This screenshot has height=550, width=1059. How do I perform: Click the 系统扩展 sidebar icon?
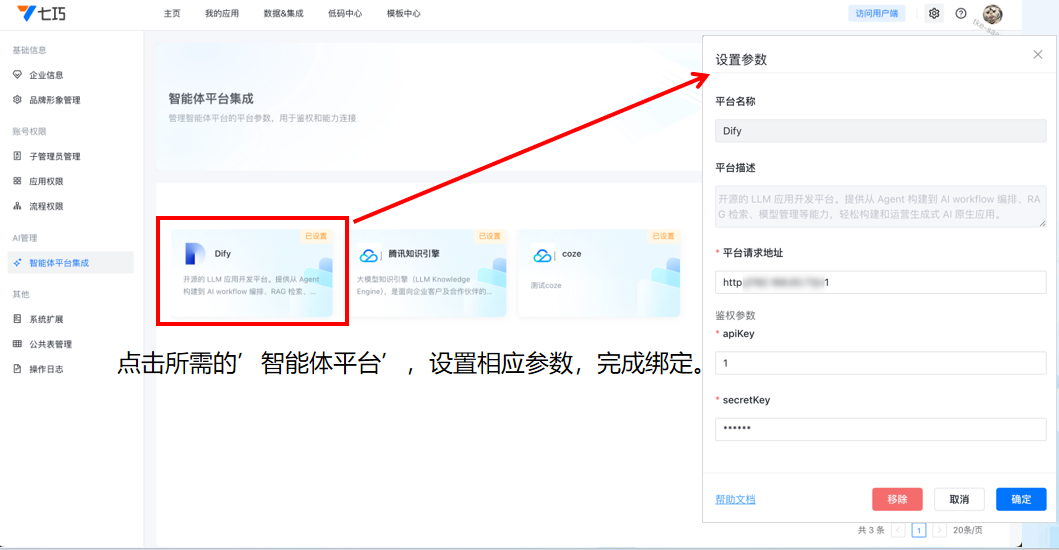[x=18, y=318]
